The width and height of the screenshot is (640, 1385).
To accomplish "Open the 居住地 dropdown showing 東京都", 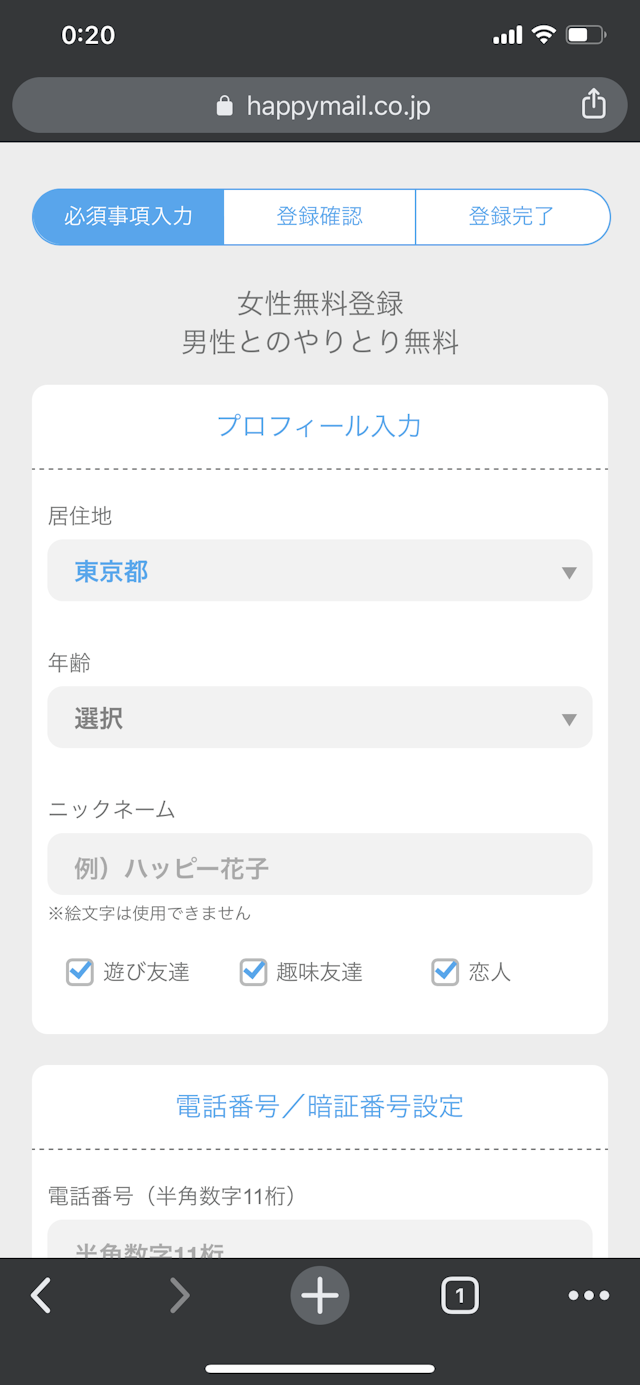I will [x=319, y=570].
